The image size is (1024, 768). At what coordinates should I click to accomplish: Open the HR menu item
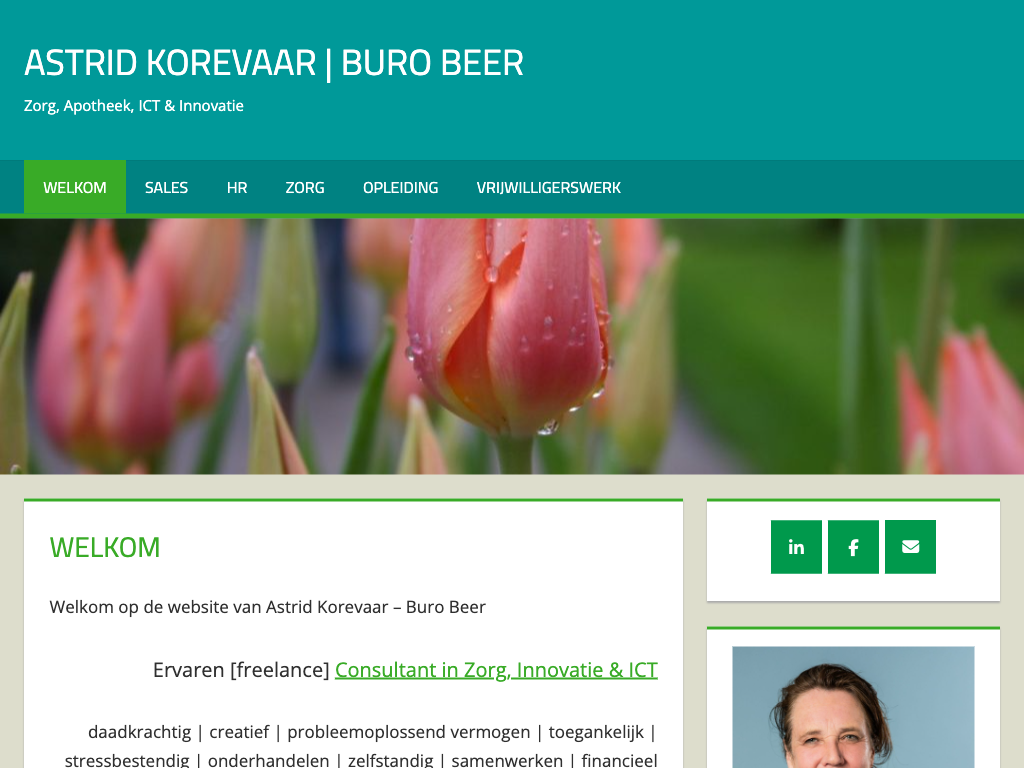tap(237, 187)
